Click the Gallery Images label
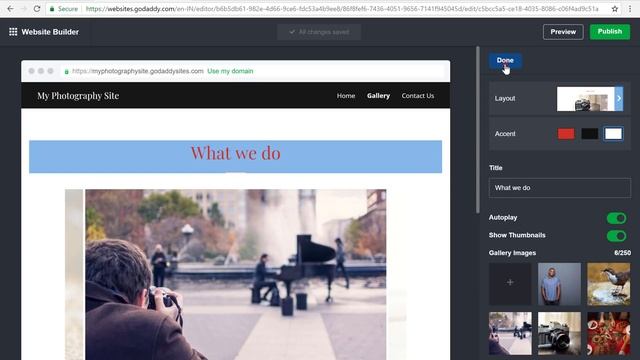This screenshot has height=360, width=640. coord(512,253)
